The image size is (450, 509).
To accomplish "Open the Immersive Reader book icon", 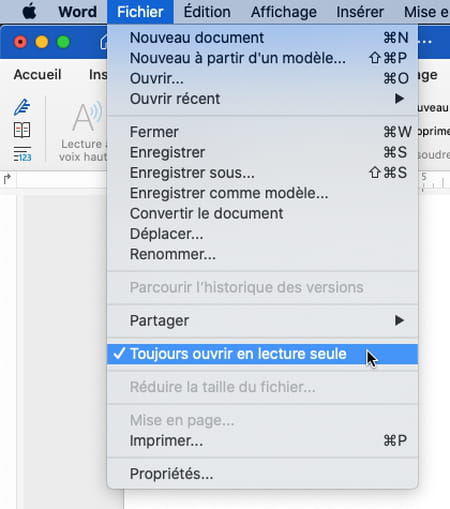I will (22, 130).
